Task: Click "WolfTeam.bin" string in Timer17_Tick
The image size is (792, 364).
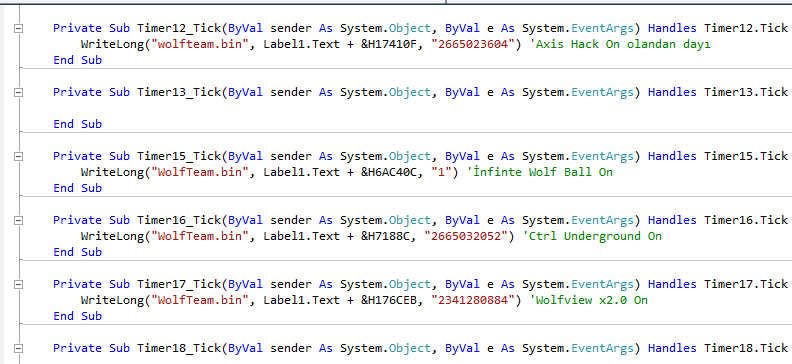Action: tap(200, 300)
